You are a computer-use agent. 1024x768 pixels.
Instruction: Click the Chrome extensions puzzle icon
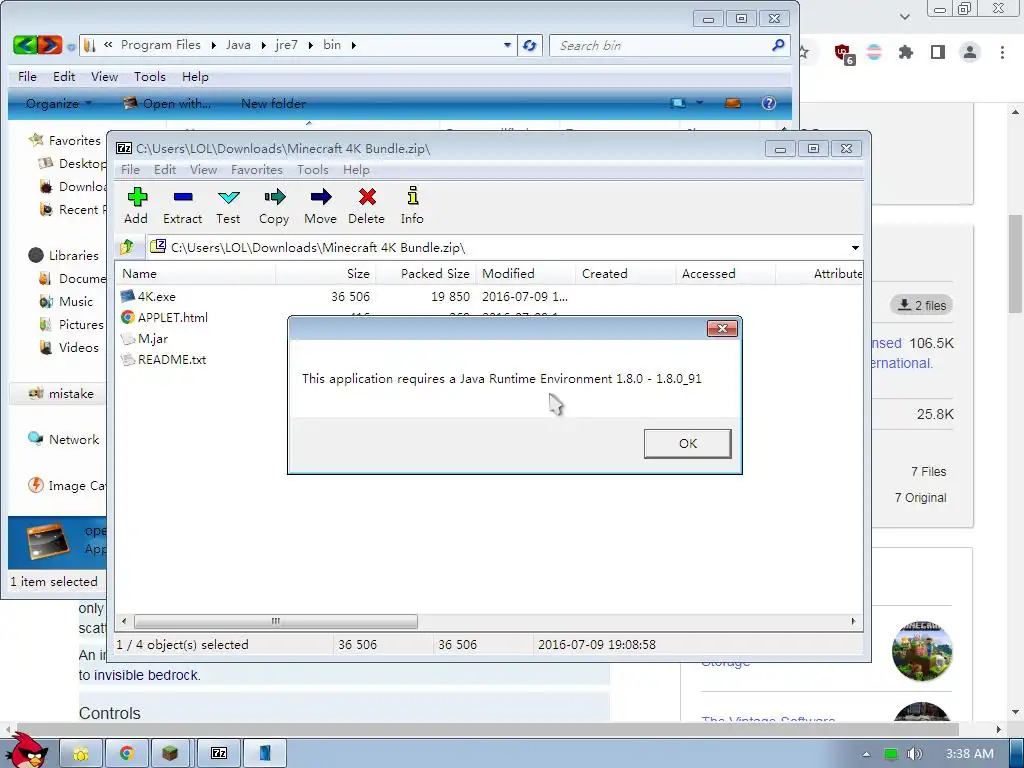click(x=905, y=52)
